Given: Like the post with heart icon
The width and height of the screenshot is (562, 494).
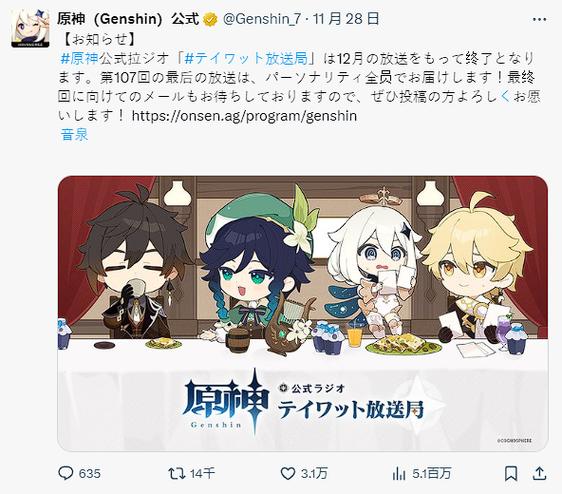Looking at the screenshot, I should tap(287, 474).
